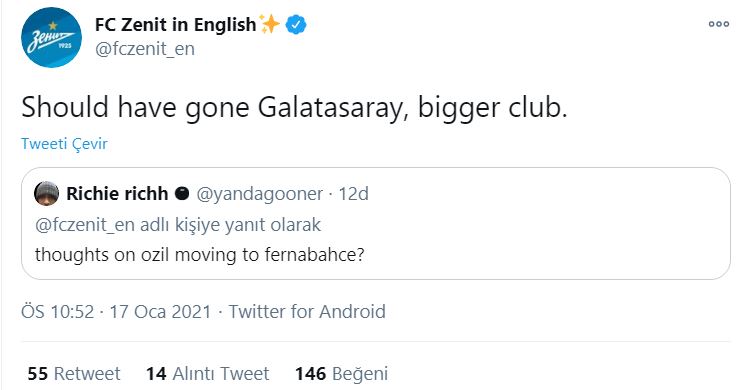Open Richie richh display name
The width and height of the screenshot is (749, 390).
pyautogui.click(x=117, y=194)
